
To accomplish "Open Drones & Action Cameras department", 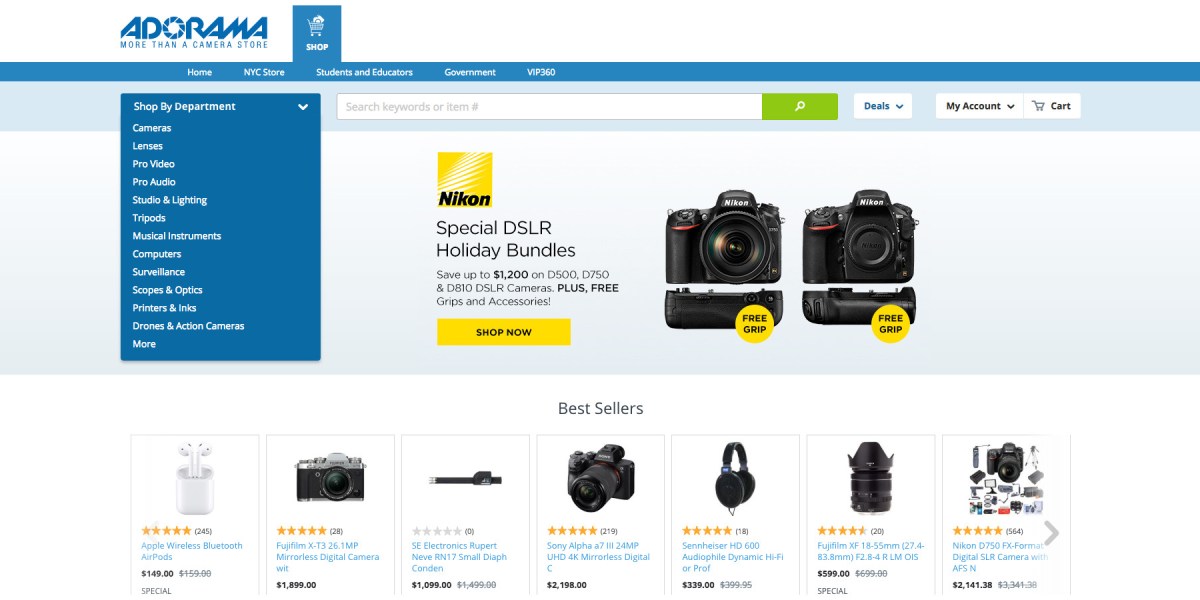I will 188,326.
